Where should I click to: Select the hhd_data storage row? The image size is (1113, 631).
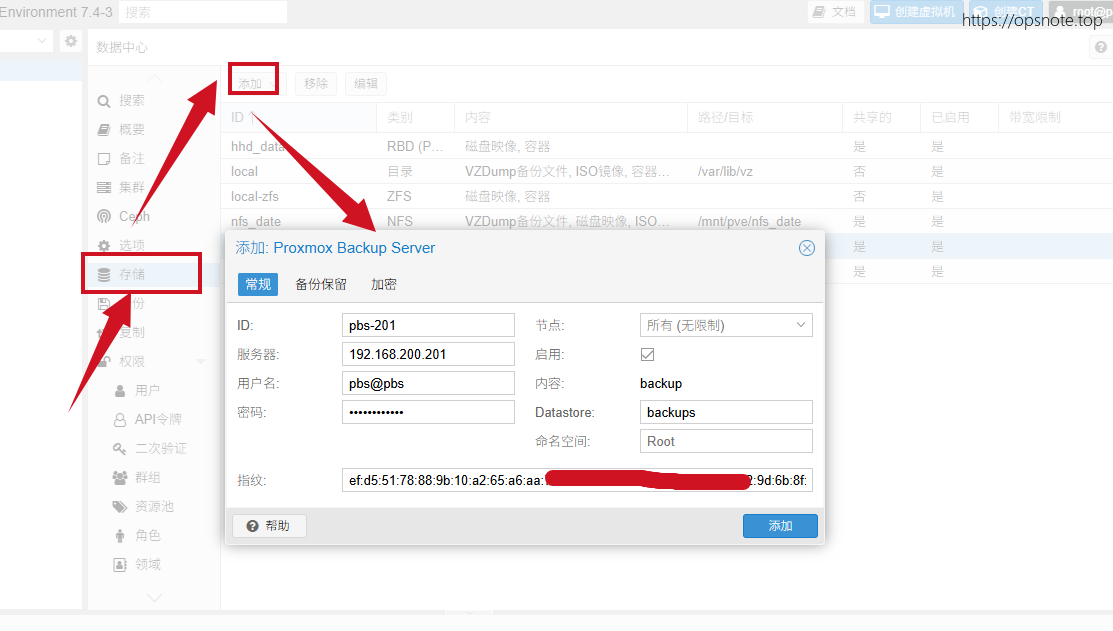pyautogui.click(x=667, y=146)
